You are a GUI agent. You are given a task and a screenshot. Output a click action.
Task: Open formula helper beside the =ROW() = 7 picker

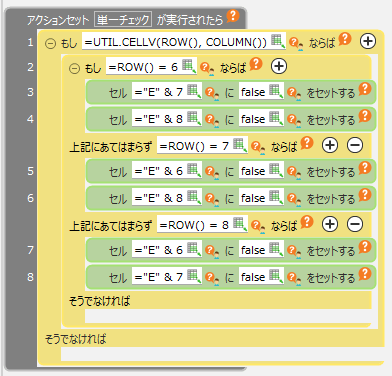(x=258, y=147)
